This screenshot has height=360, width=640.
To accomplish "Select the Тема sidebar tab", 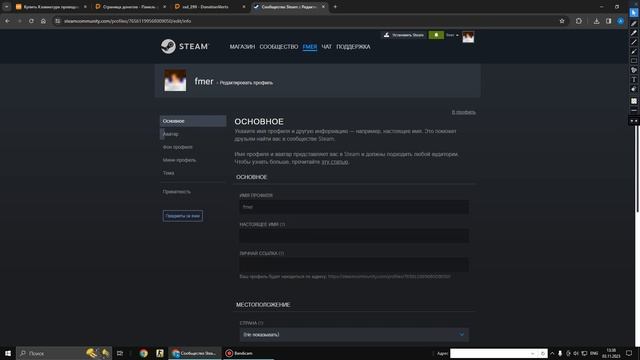I will point(193,173).
